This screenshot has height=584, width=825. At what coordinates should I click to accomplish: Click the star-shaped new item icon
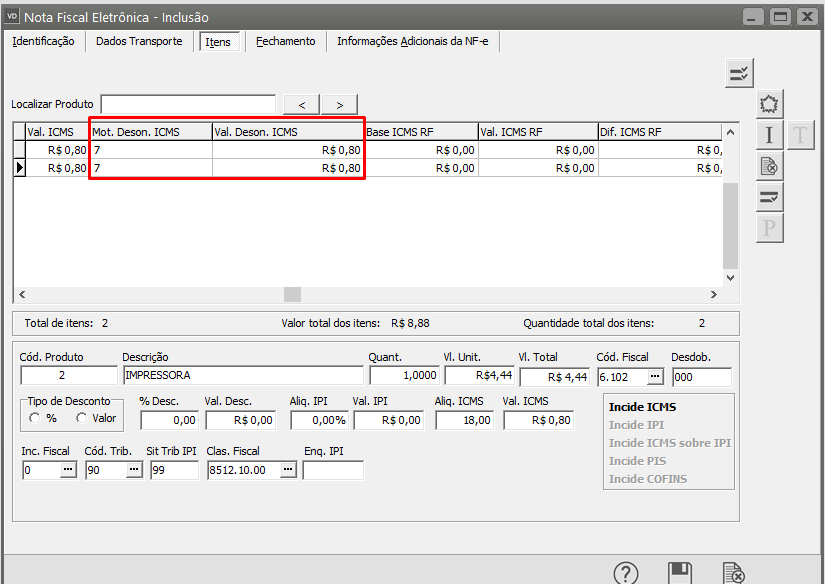point(769,104)
